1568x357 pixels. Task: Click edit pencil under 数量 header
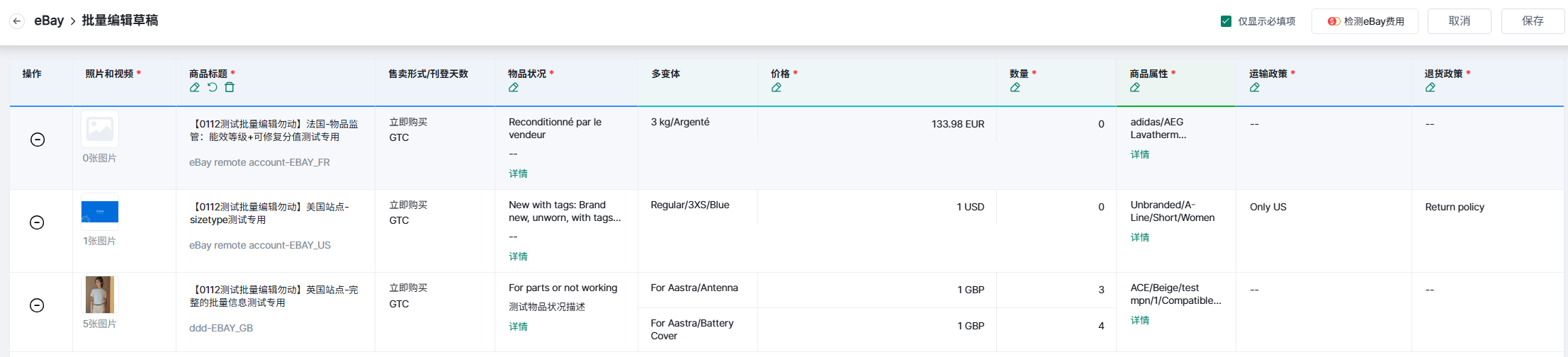[x=1015, y=88]
